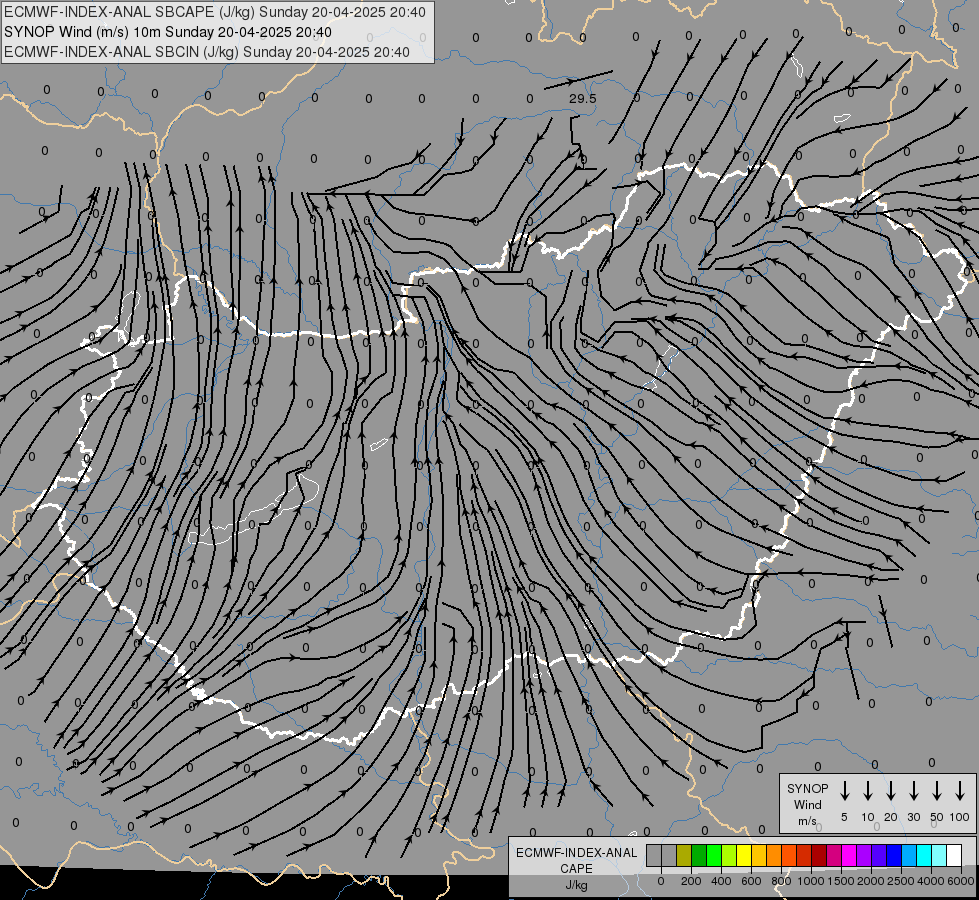Click the 50 m/s wind arrow in legend
This screenshot has height=900, width=979.
[937, 791]
